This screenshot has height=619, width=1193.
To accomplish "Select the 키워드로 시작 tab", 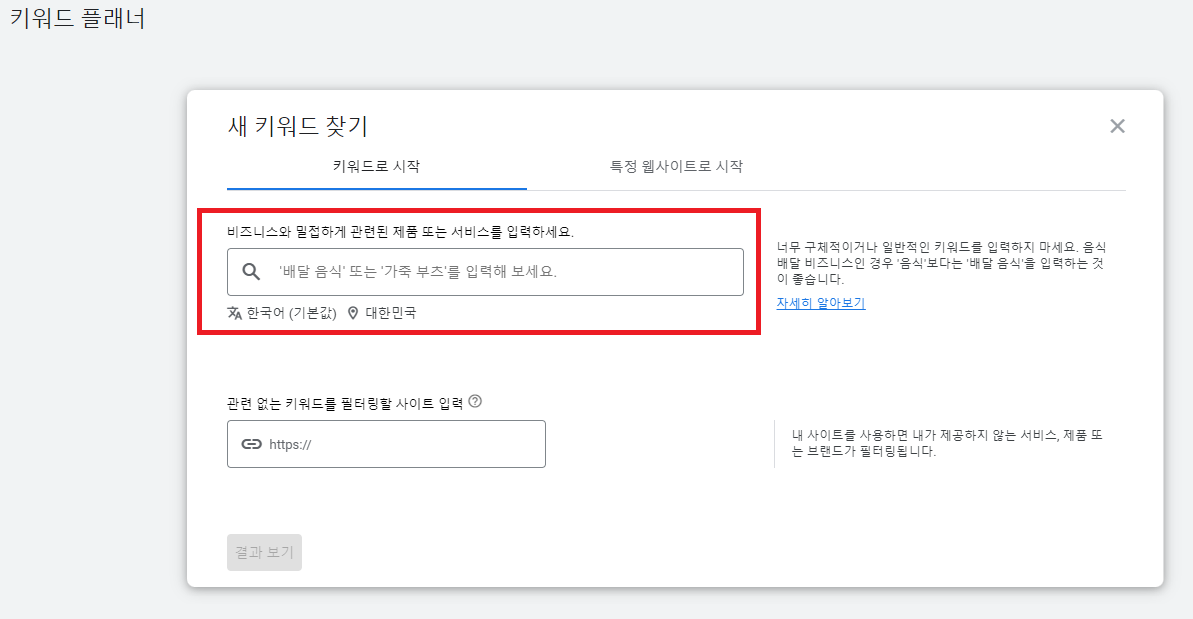I will 378,164.
